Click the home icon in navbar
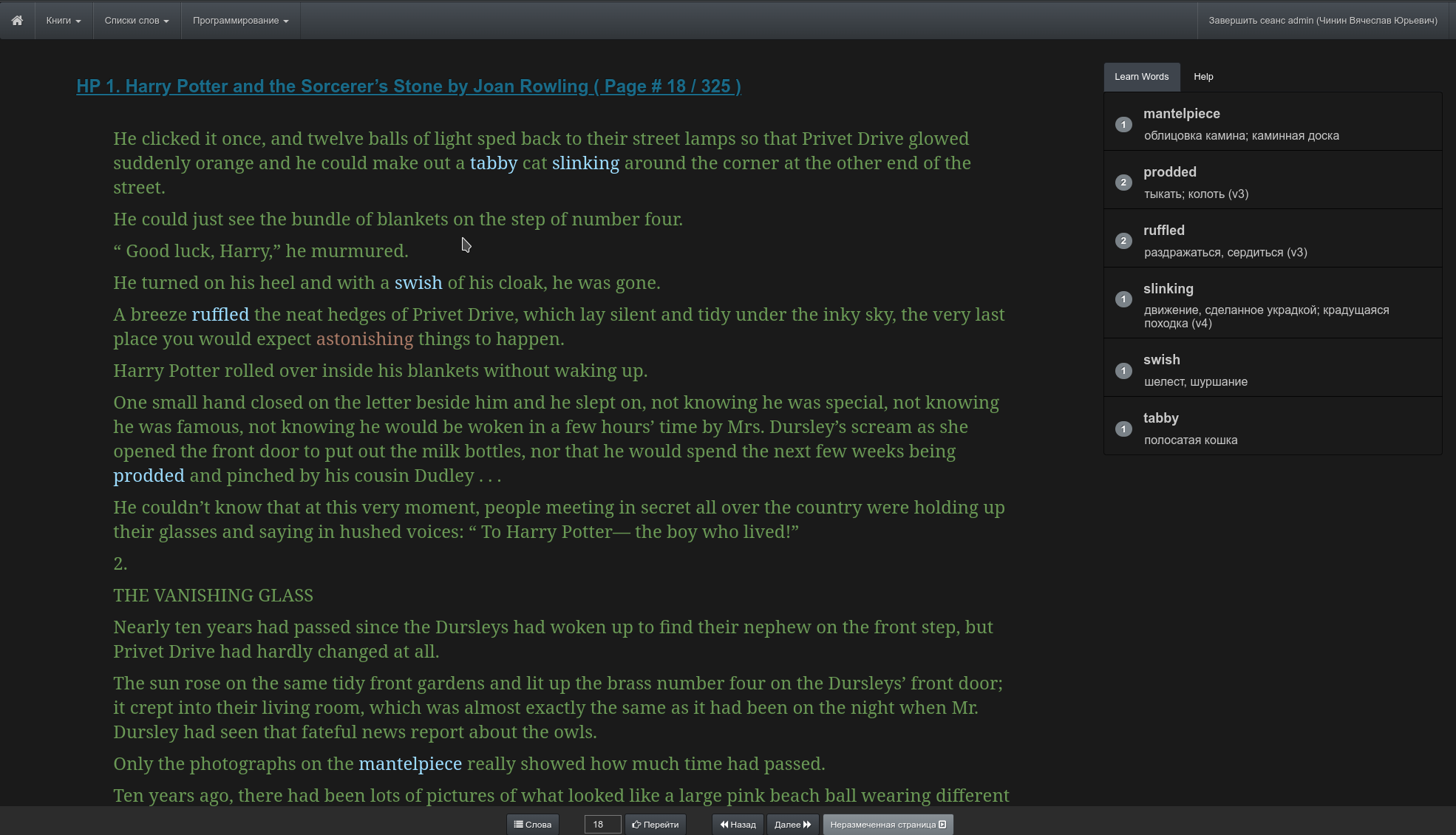This screenshot has height=835, width=1456. click(x=17, y=20)
